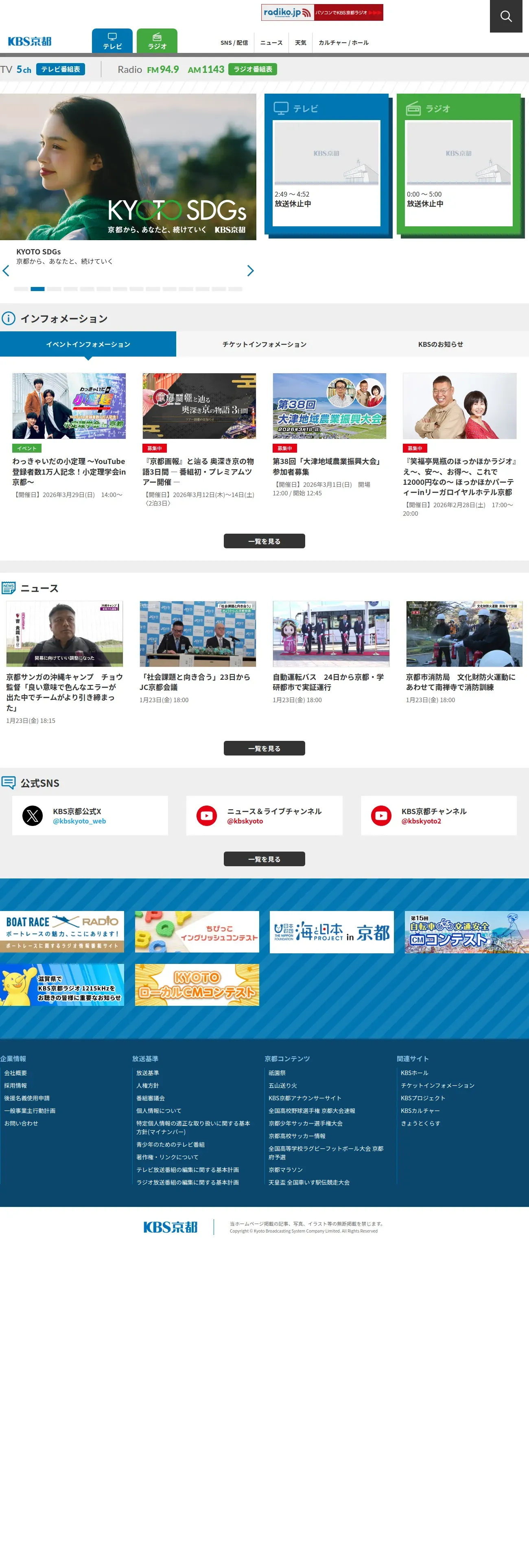Switch to チケットインフォメーション tab
This screenshot has height=1568, width=529.
coord(264,344)
